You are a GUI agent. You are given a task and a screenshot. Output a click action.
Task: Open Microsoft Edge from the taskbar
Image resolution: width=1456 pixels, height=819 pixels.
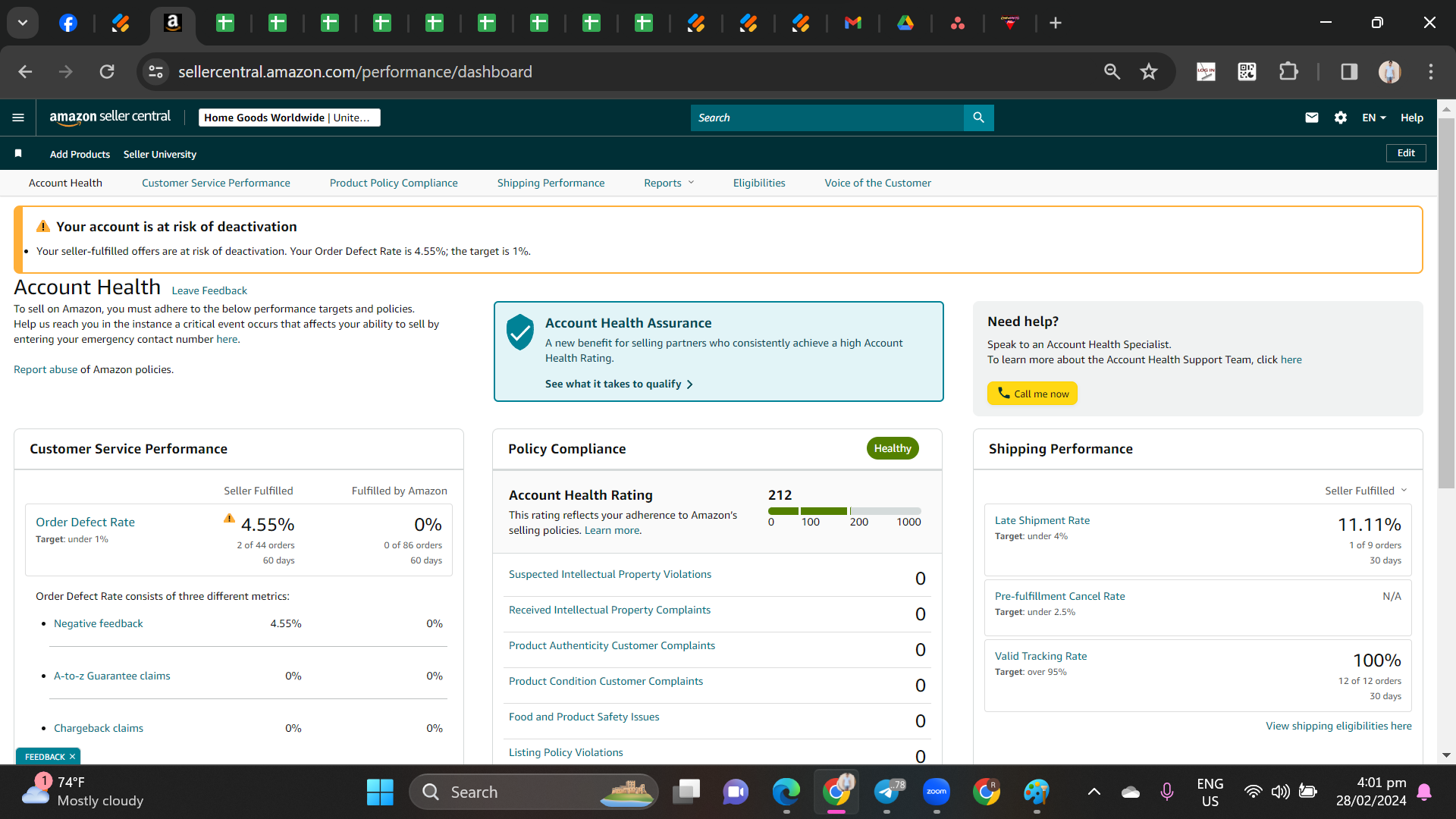pyautogui.click(x=786, y=792)
